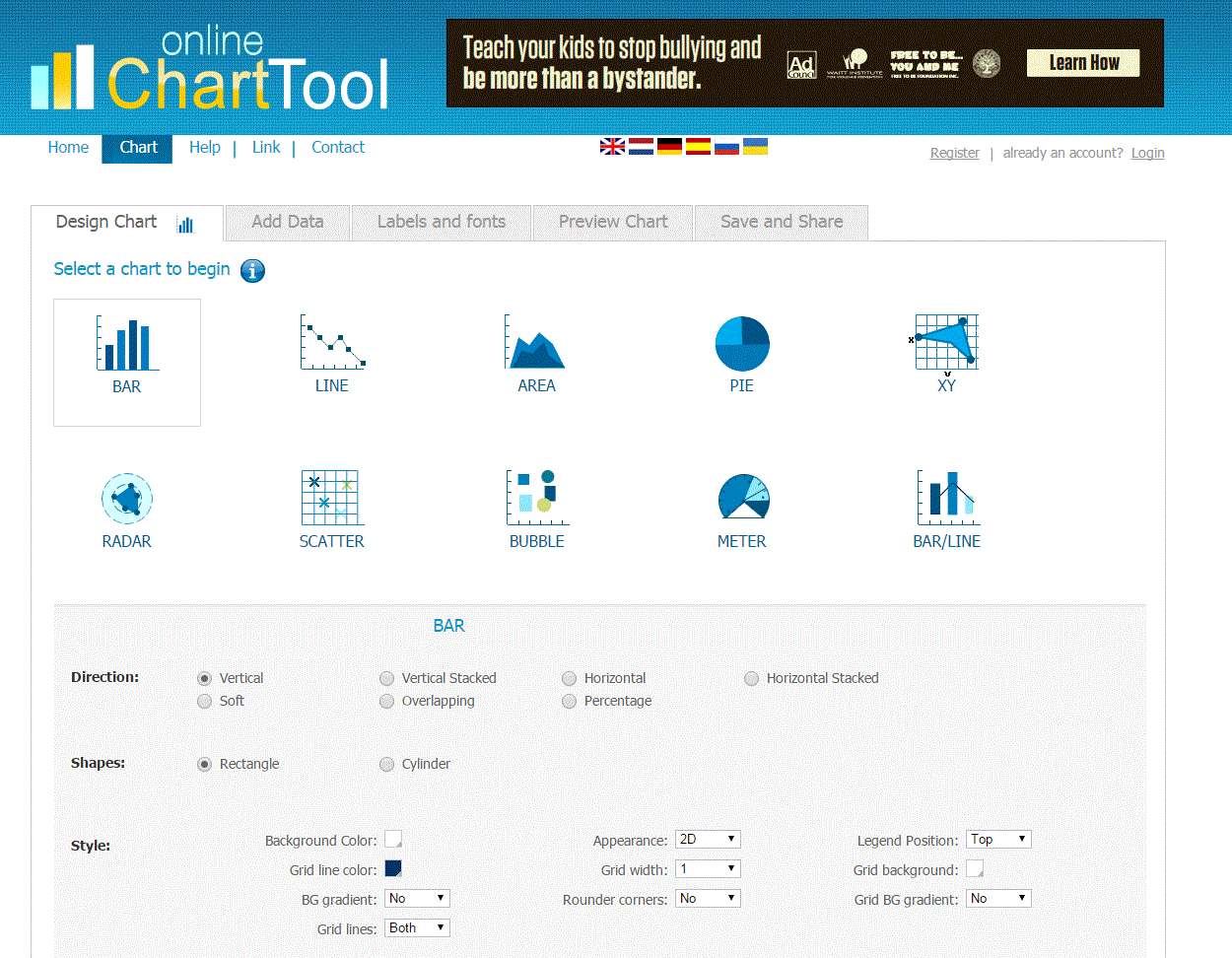Click the Register link
1232x958 pixels.
[x=953, y=153]
